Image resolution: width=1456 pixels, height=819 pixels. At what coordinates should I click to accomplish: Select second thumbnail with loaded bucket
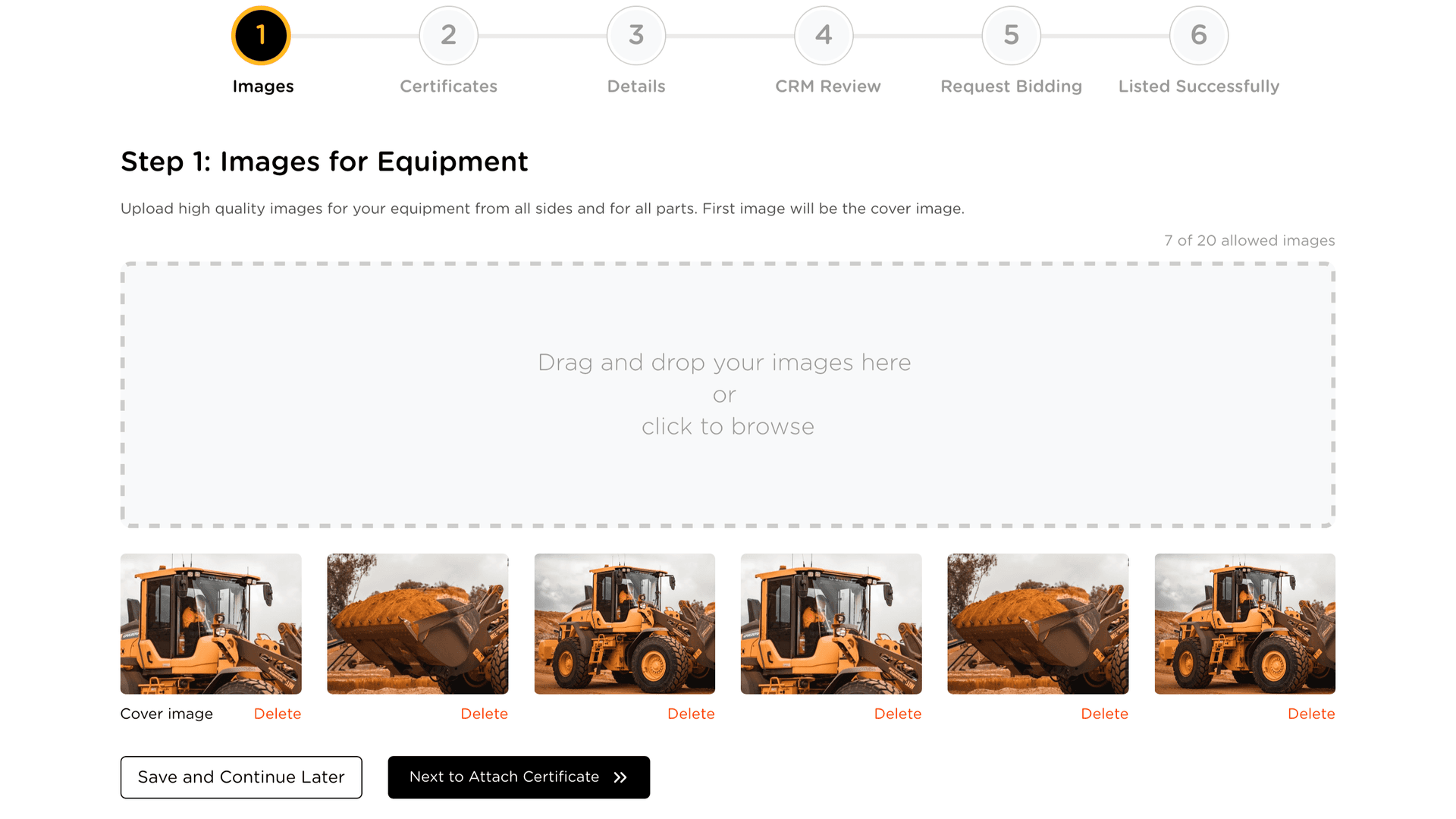[x=418, y=623]
